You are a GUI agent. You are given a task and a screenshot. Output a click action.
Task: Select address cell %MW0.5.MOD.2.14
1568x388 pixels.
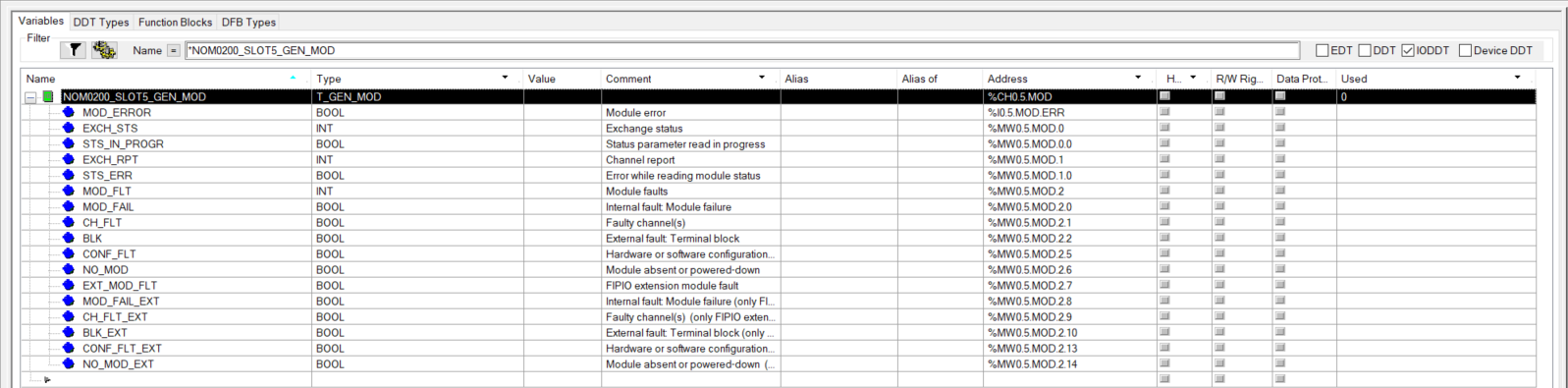pos(1070,363)
